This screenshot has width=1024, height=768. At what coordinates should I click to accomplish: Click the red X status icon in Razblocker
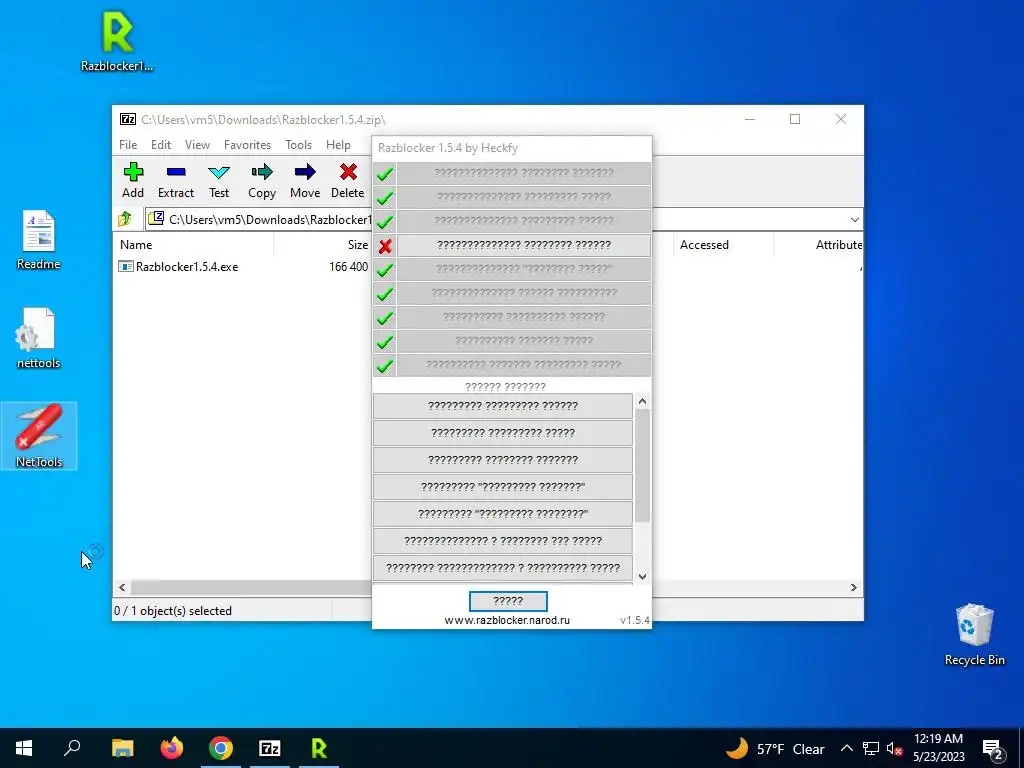click(385, 246)
